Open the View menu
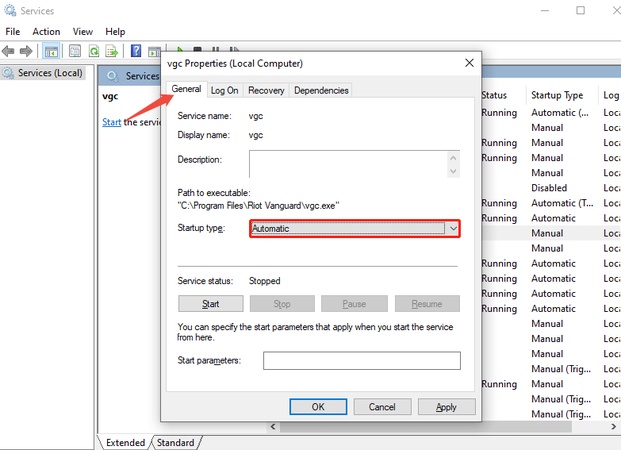Viewport: 621px width, 450px height. point(82,32)
